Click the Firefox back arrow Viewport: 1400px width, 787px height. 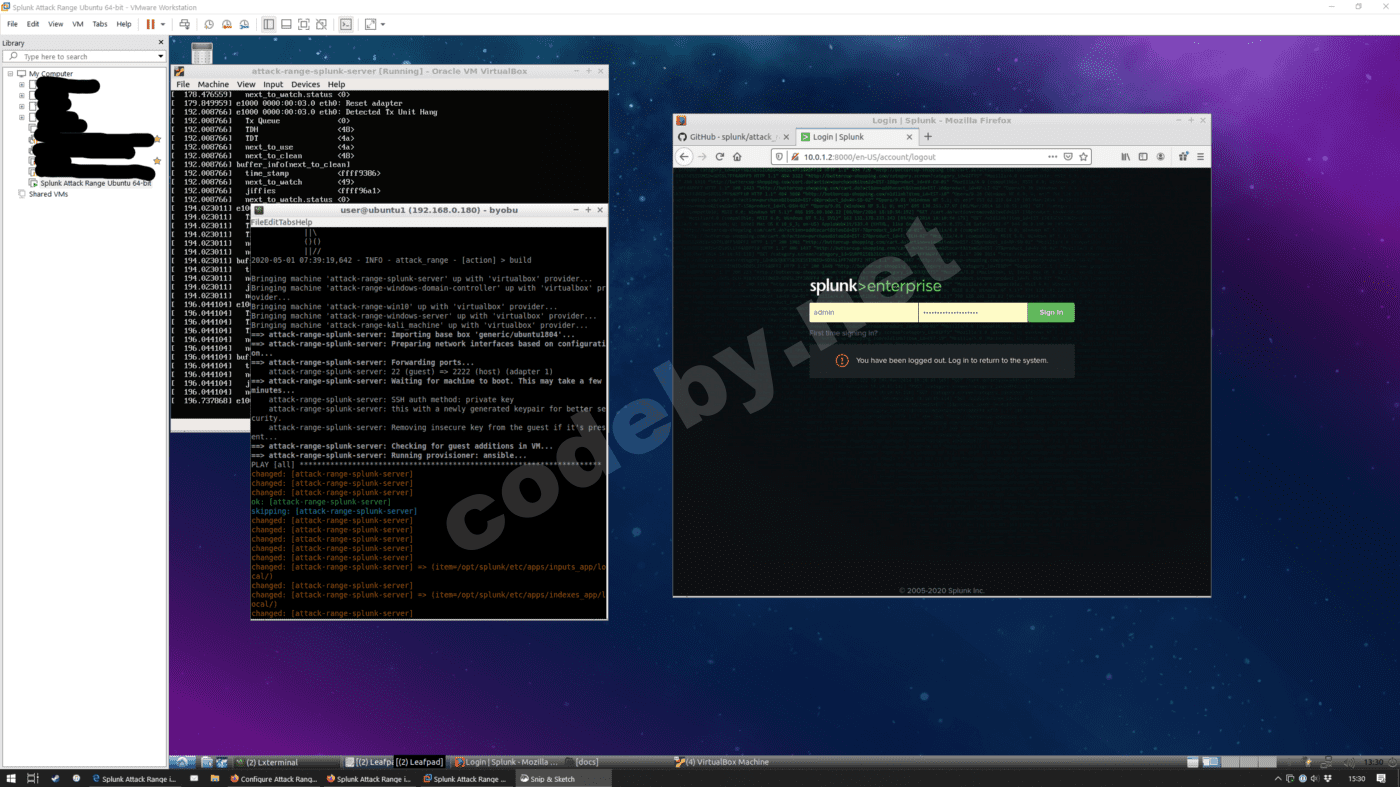tap(684, 157)
